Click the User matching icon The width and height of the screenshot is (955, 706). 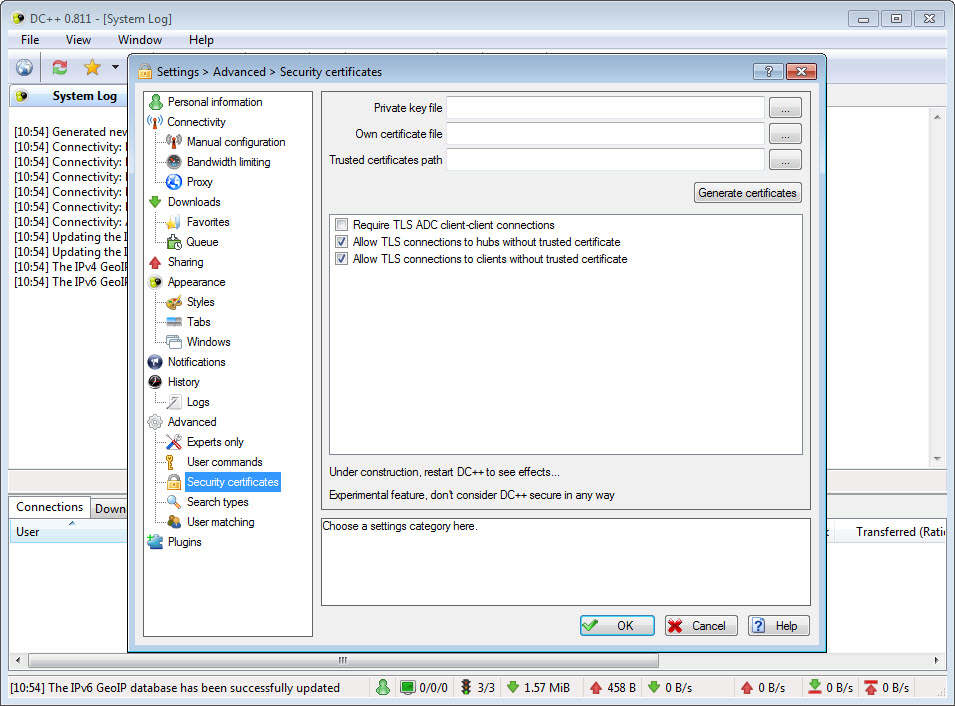tap(174, 522)
